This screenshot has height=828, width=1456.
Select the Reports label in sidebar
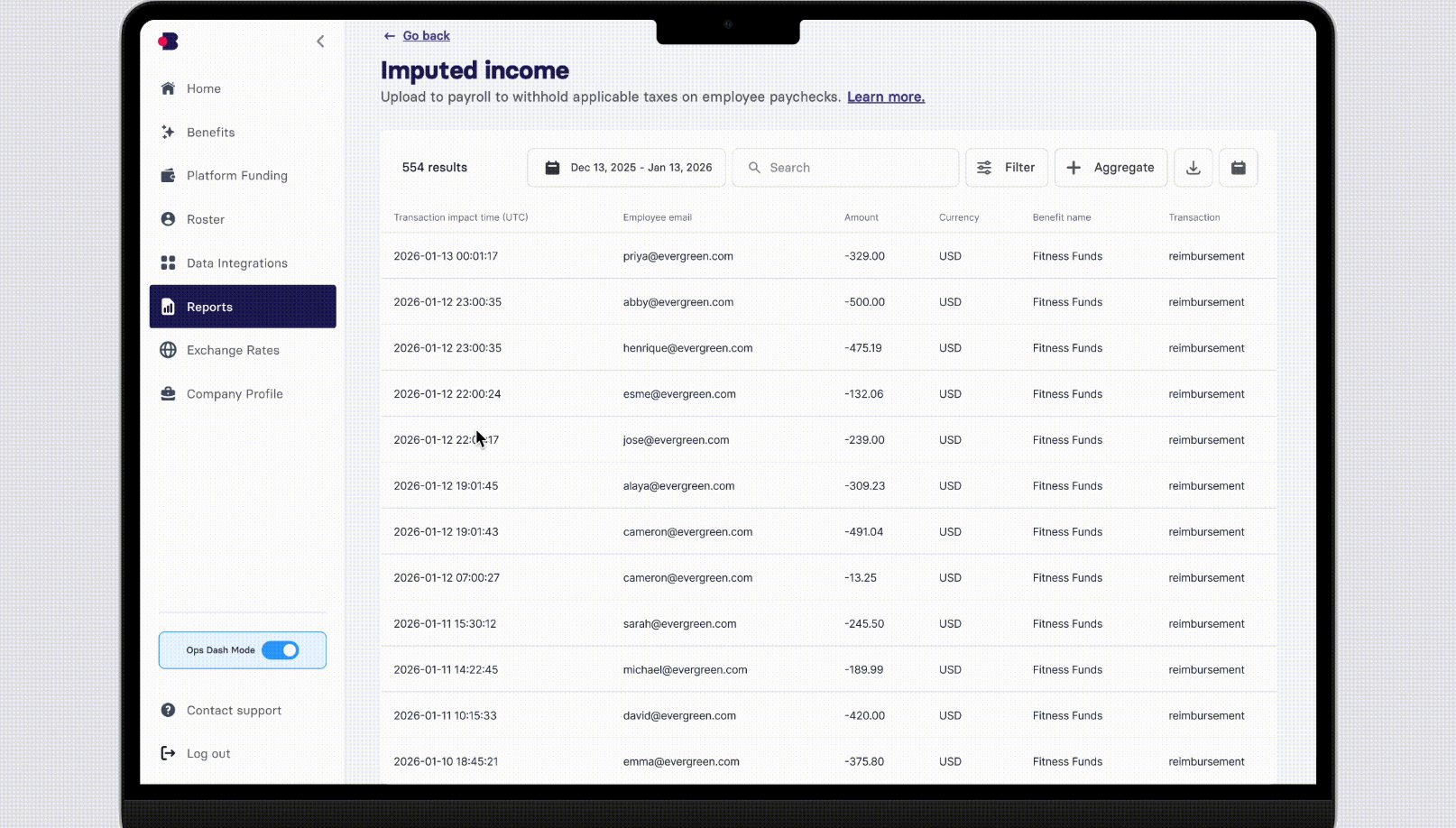(x=209, y=307)
